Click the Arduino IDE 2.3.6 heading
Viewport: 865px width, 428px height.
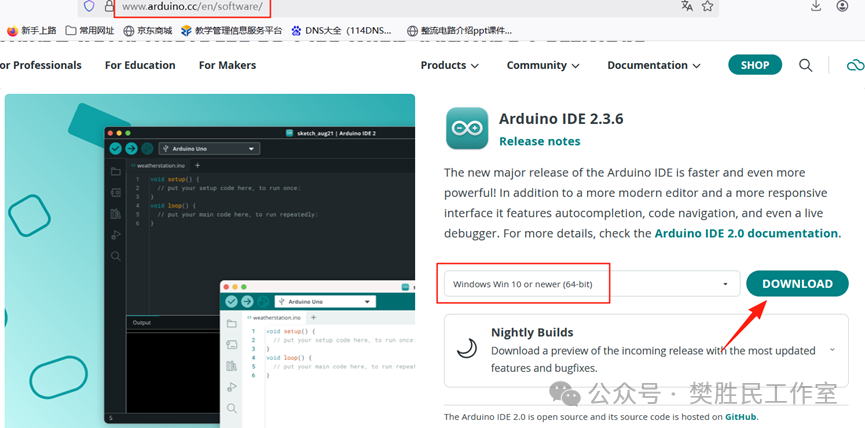pyautogui.click(x=561, y=119)
